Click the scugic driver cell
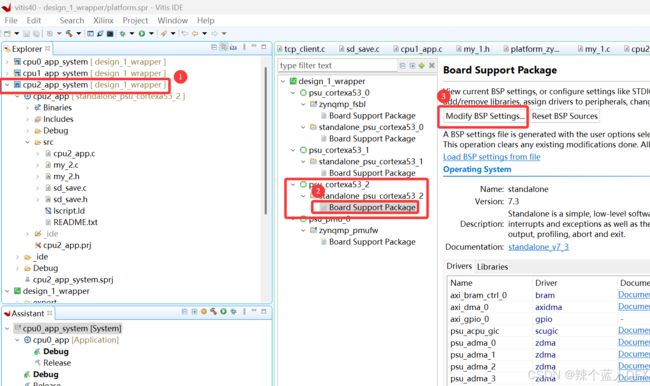The width and height of the screenshot is (650, 386). point(546,331)
